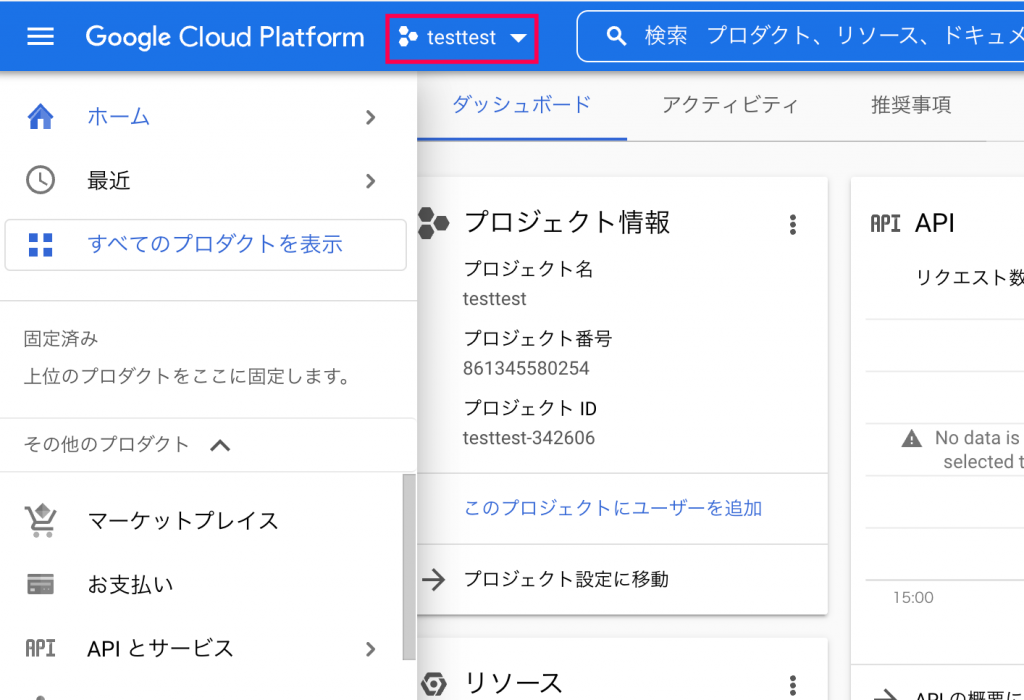Screen dimensions: 1024x700
Task: Switch to the アクティビティ tab
Action: point(730,105)
